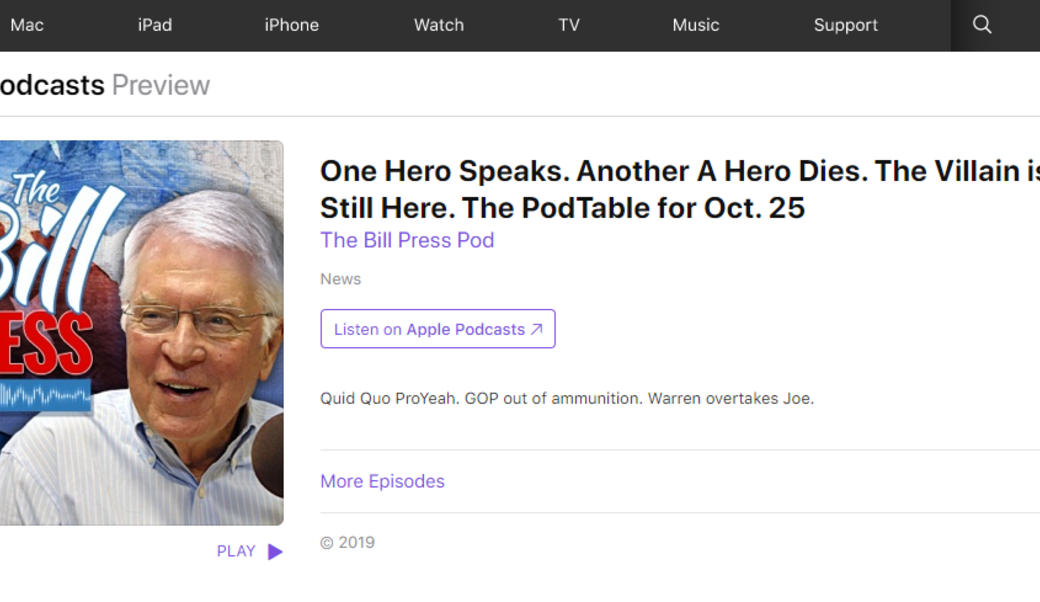Click the Listen on Apple Podcasts button
1040x602 pixels.
coord(437,328)
